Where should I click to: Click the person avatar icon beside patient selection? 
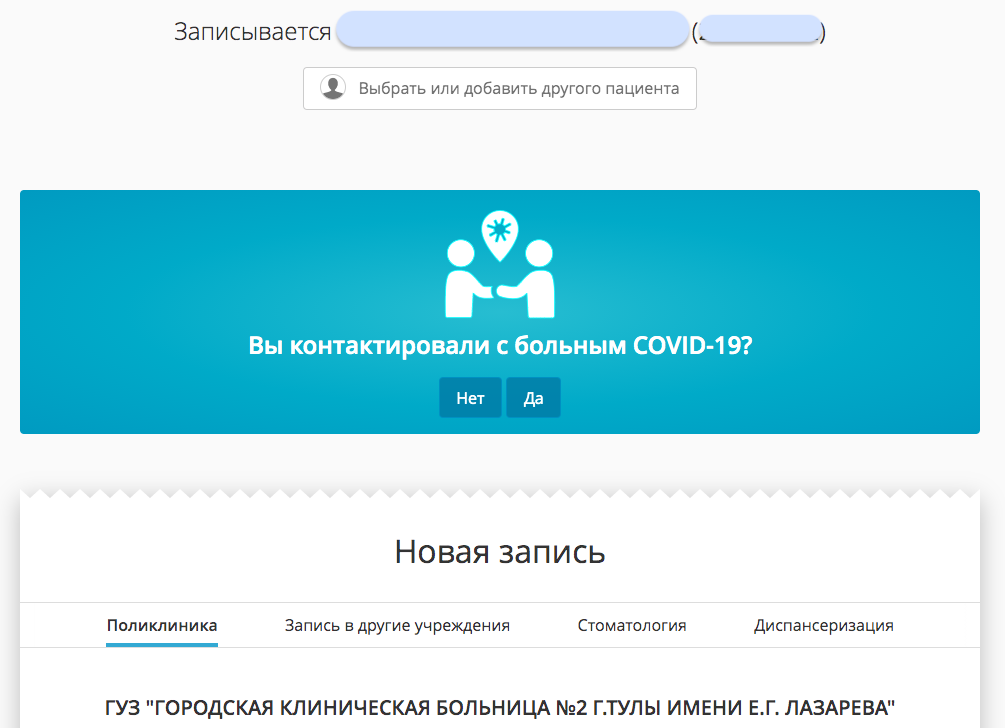click(333, 88)
